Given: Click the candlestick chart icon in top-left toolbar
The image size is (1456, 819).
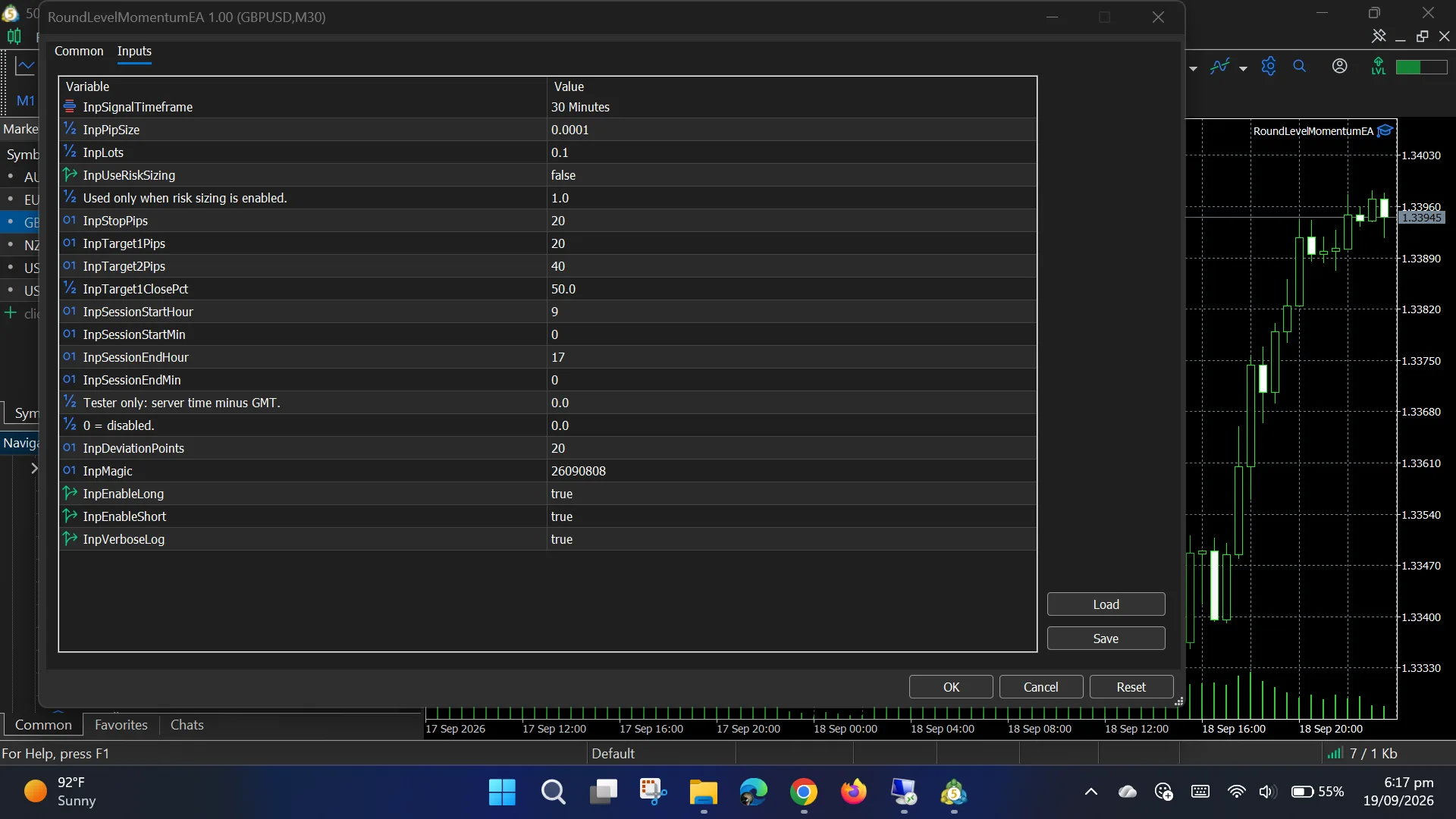Looking at the screenshot, I should [14, 36].
